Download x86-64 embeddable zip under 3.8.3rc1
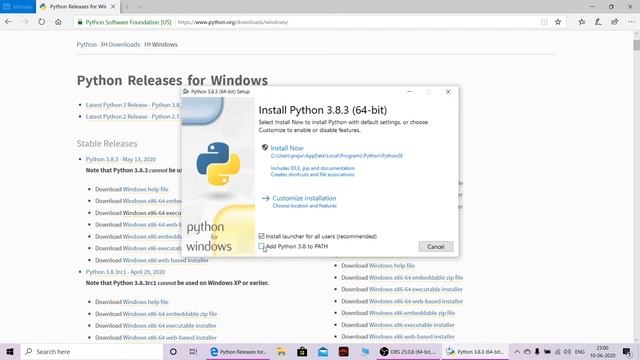 coord(170,314)
